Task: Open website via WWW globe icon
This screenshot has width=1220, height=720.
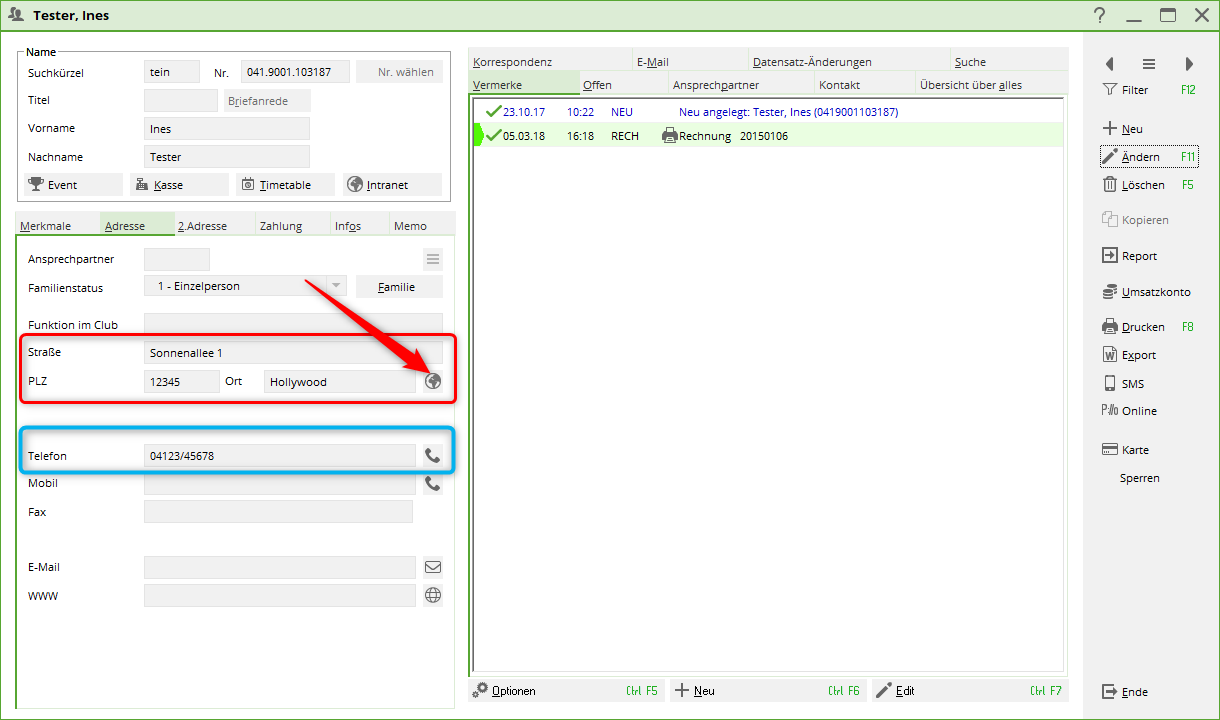Action: 432,595
